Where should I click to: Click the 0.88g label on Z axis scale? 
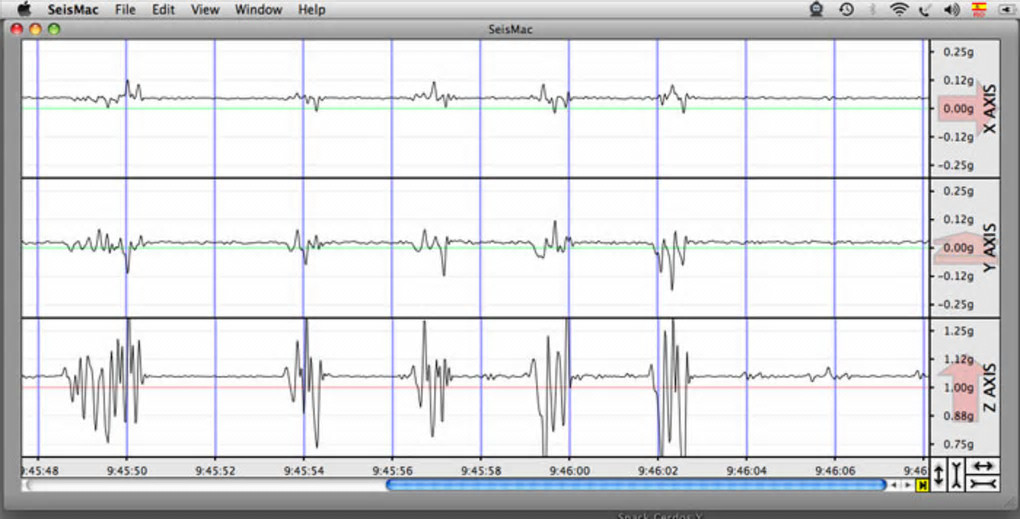958,416
